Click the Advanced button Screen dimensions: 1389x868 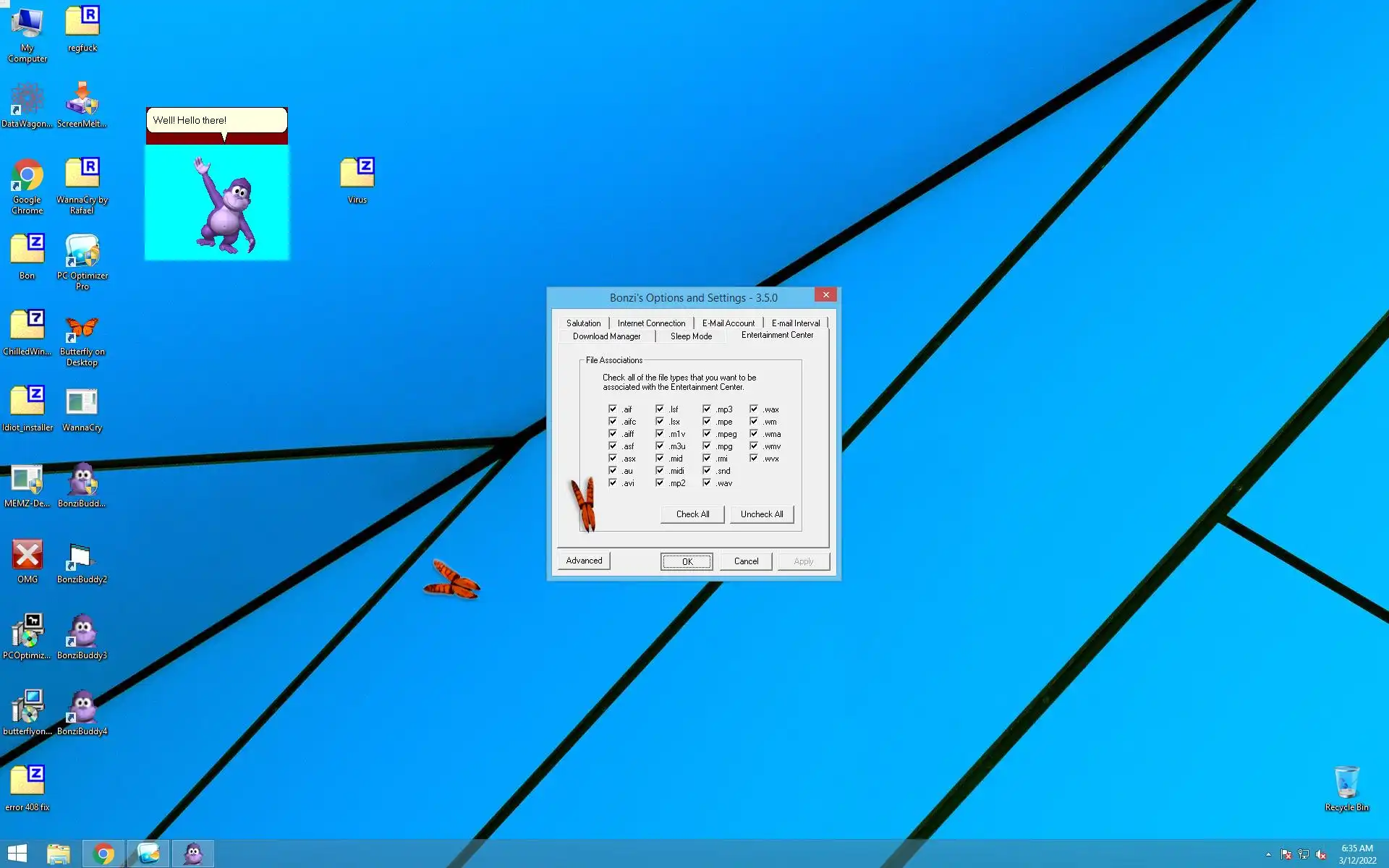click(x=584, y=561)
